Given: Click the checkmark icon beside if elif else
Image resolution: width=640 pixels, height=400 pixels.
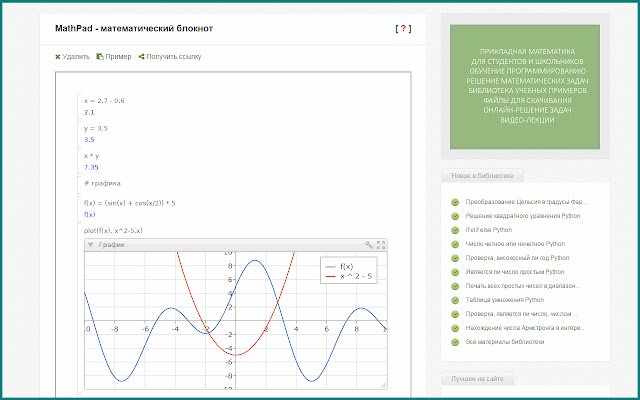Looking at the screenshot, I should (x=455, y=230).
